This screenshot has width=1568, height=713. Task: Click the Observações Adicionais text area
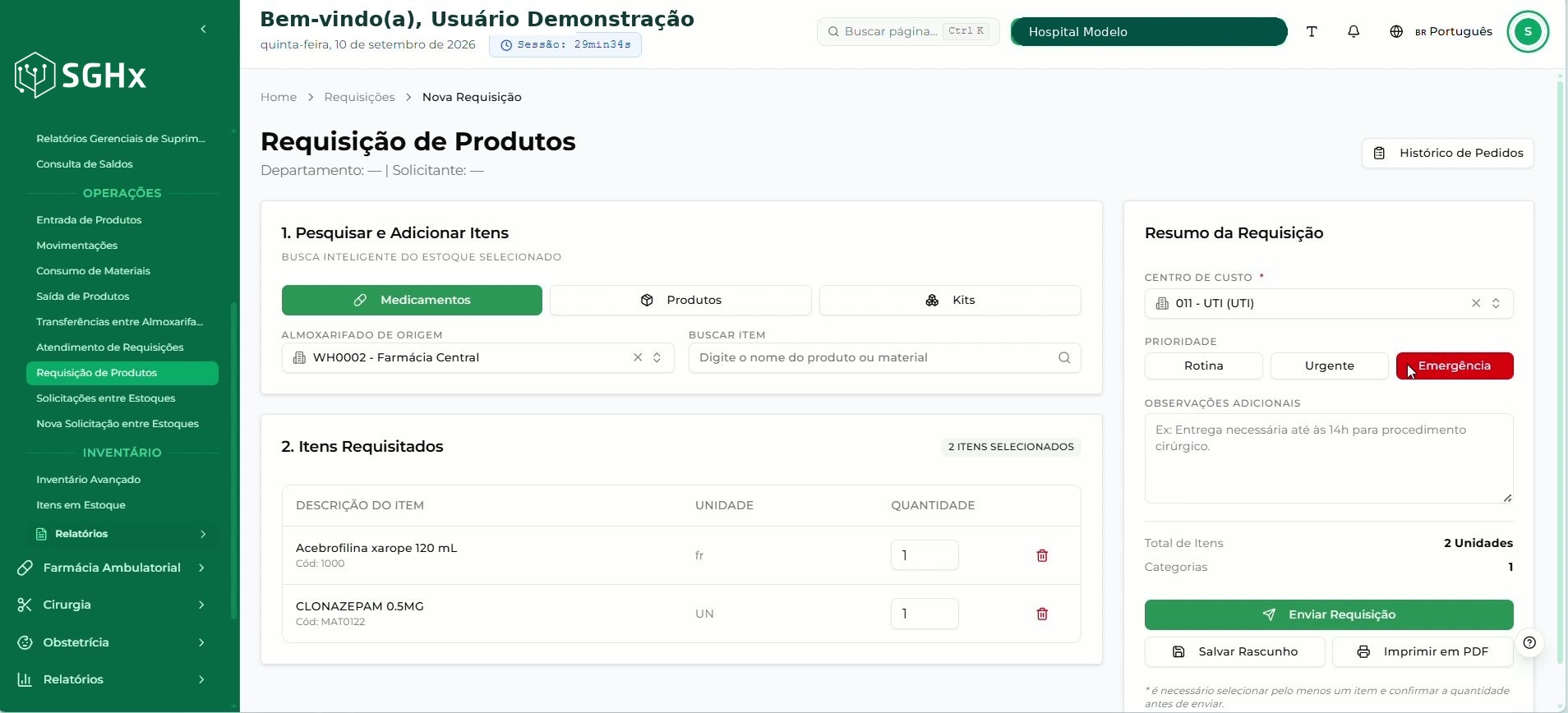1329,459
